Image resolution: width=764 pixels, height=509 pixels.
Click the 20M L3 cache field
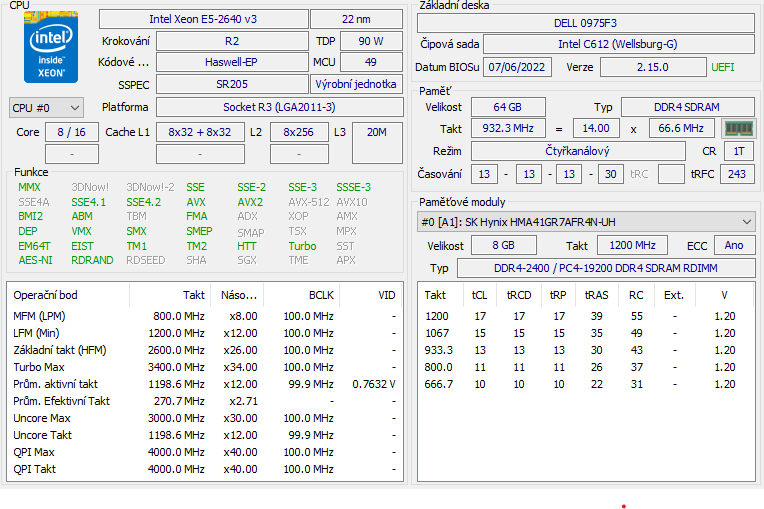click(x=377, y=142)
